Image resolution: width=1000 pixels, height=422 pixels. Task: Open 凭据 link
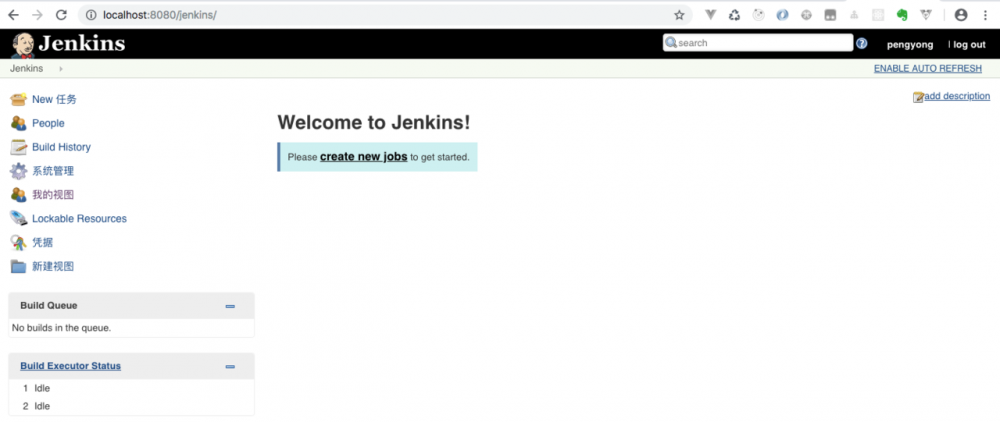pos(43,242)
